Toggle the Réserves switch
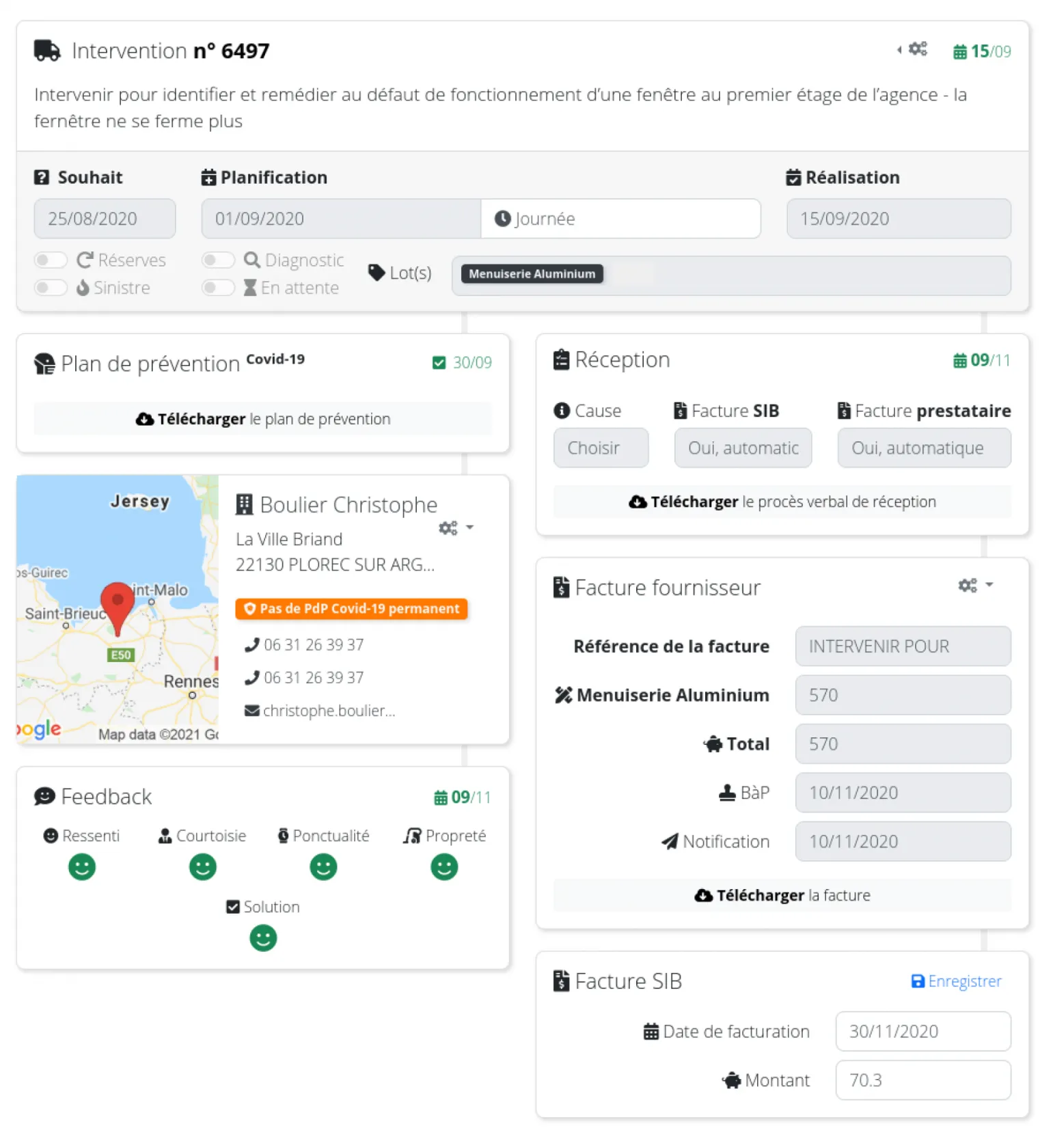 coord(51,260)
